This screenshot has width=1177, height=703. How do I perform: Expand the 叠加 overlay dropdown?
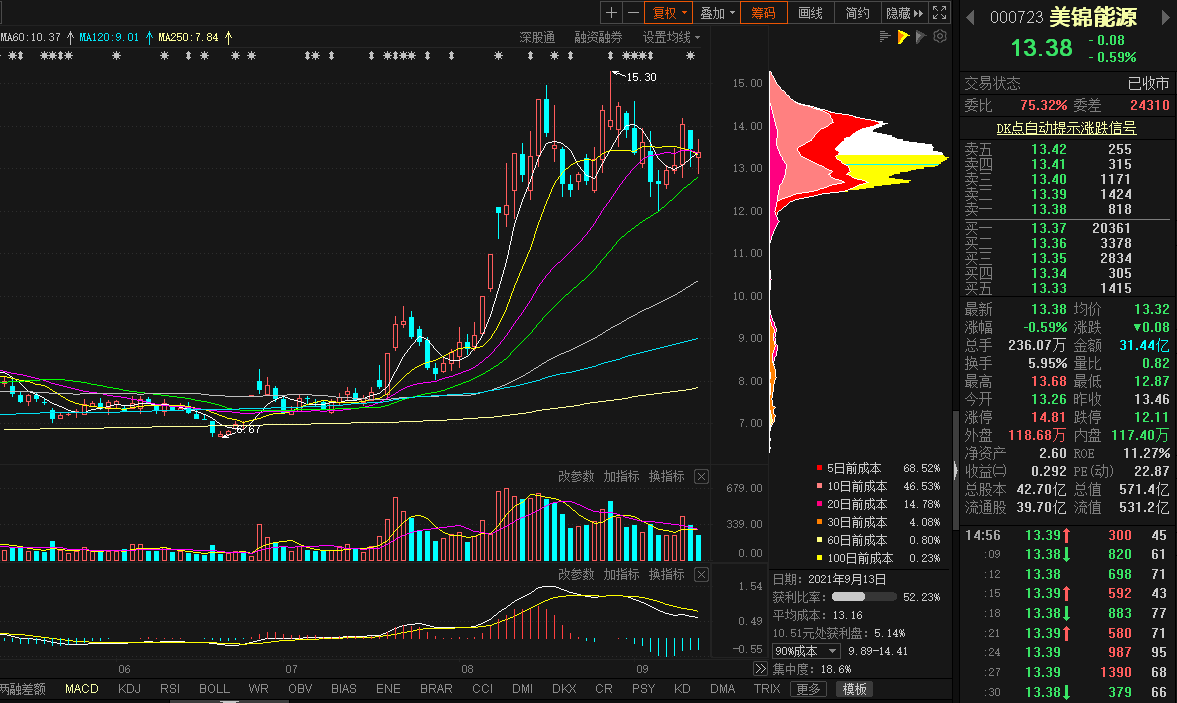717,13
